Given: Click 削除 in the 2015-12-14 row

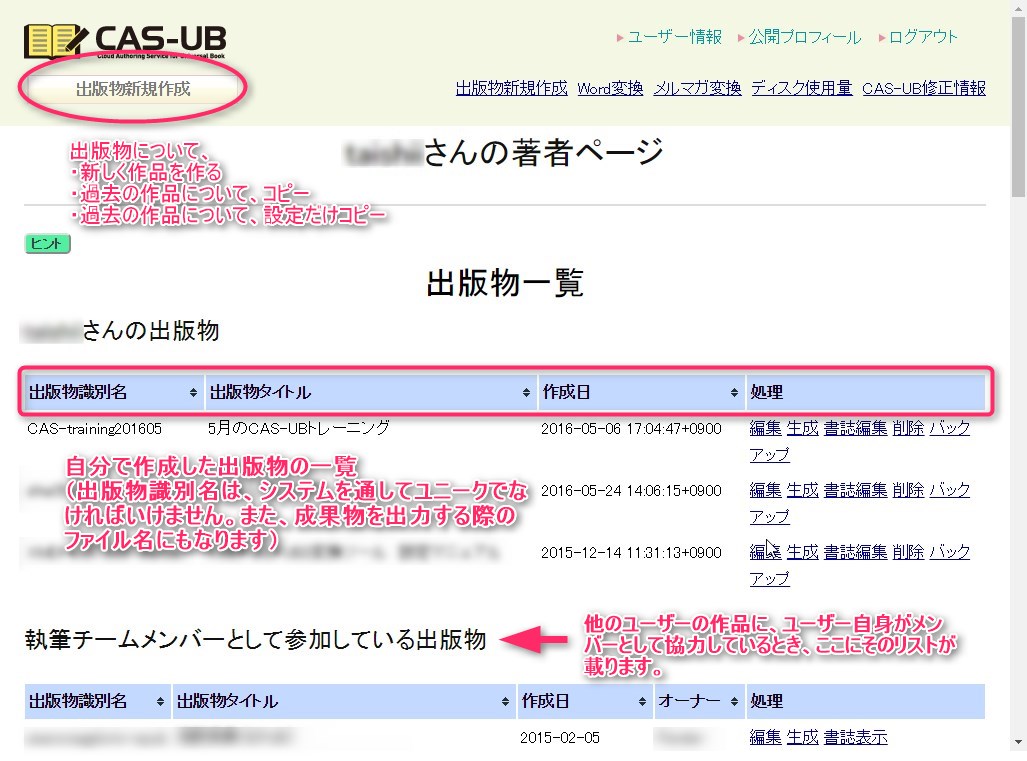Looking at the screenshot, I should tap(908, 552).
